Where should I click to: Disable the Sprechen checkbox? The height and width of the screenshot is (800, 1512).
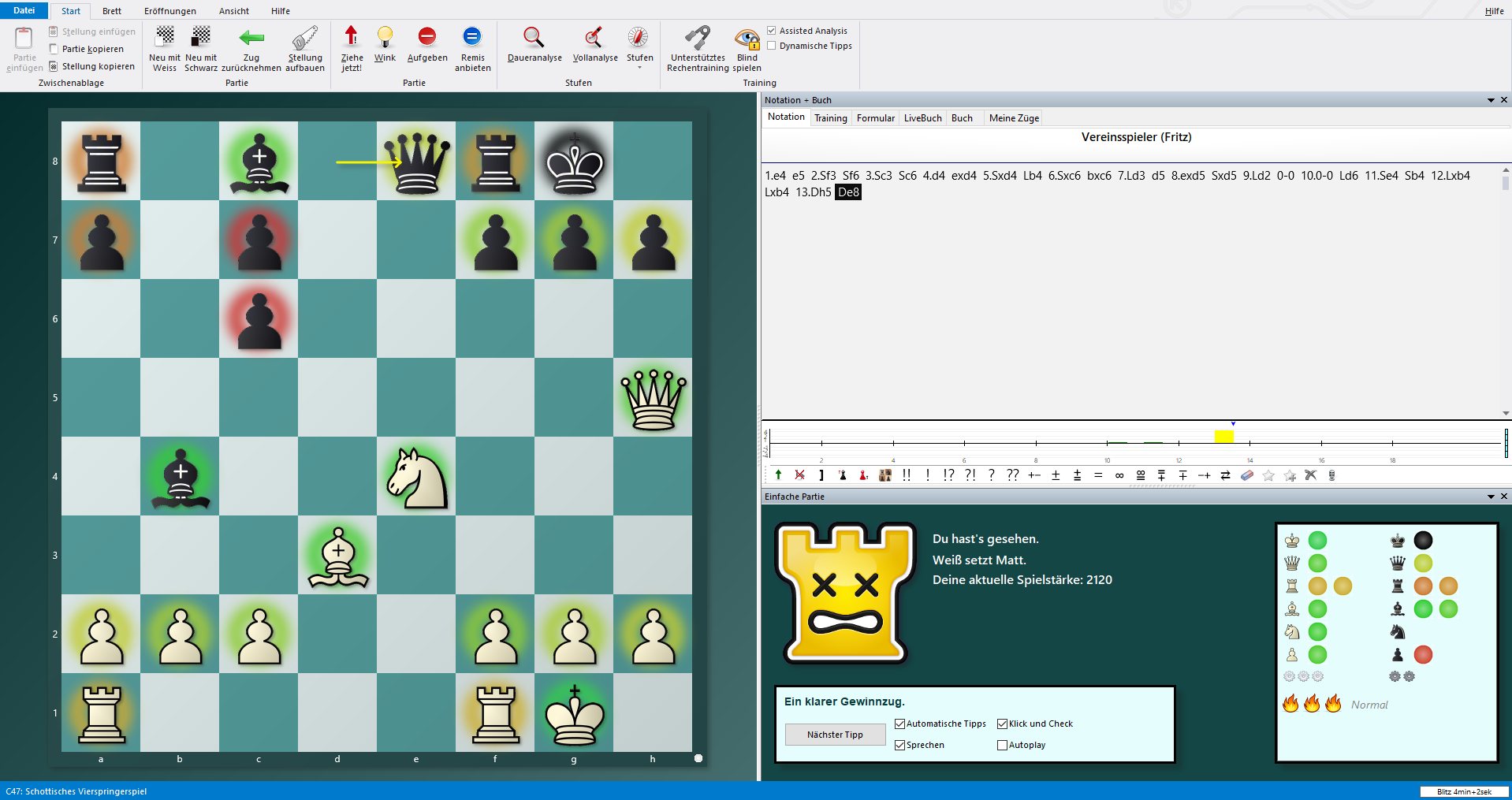point(899,745)
